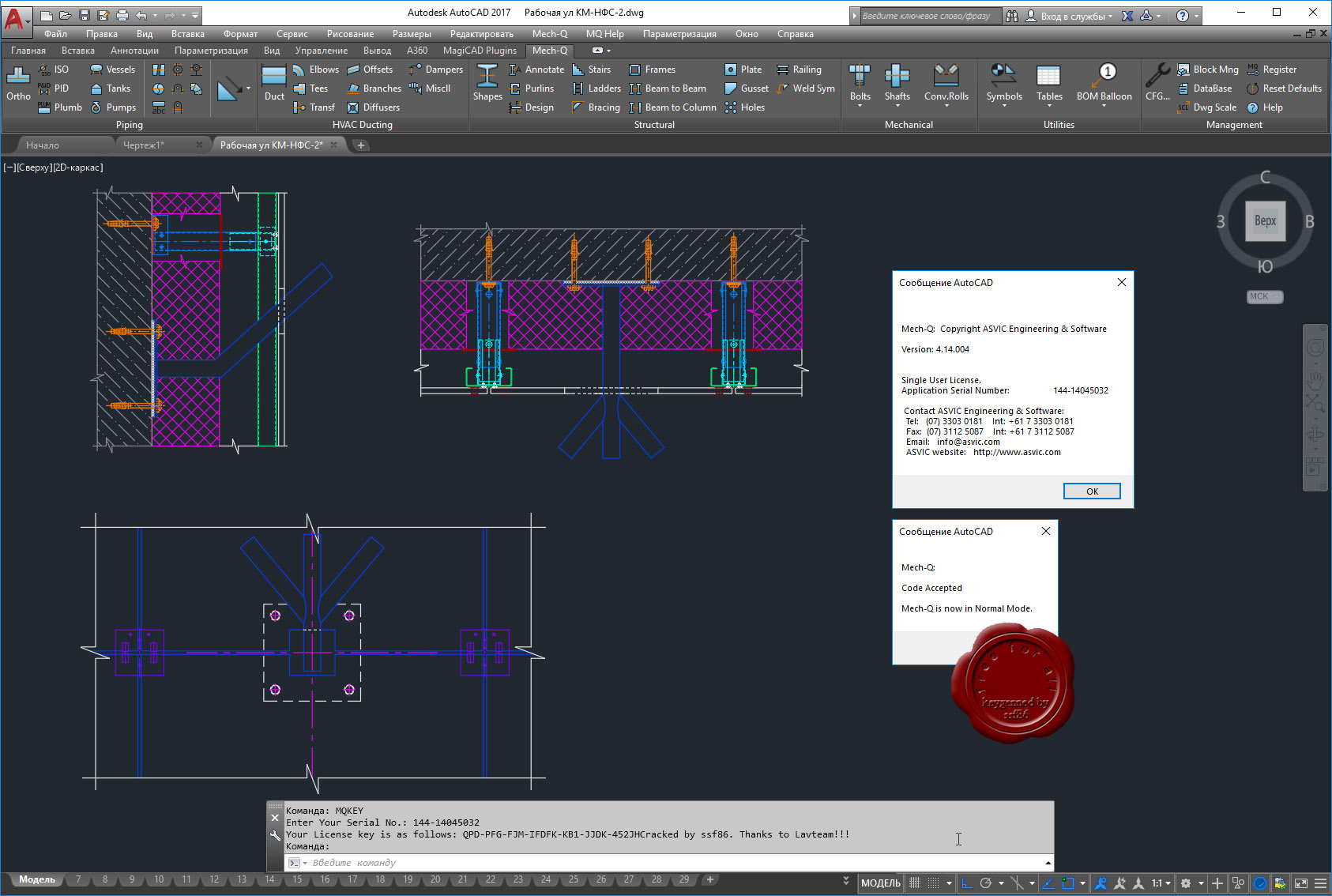1332x896 pixels.
Task: Select the Stairs structural tool
Action: [591, 70]
